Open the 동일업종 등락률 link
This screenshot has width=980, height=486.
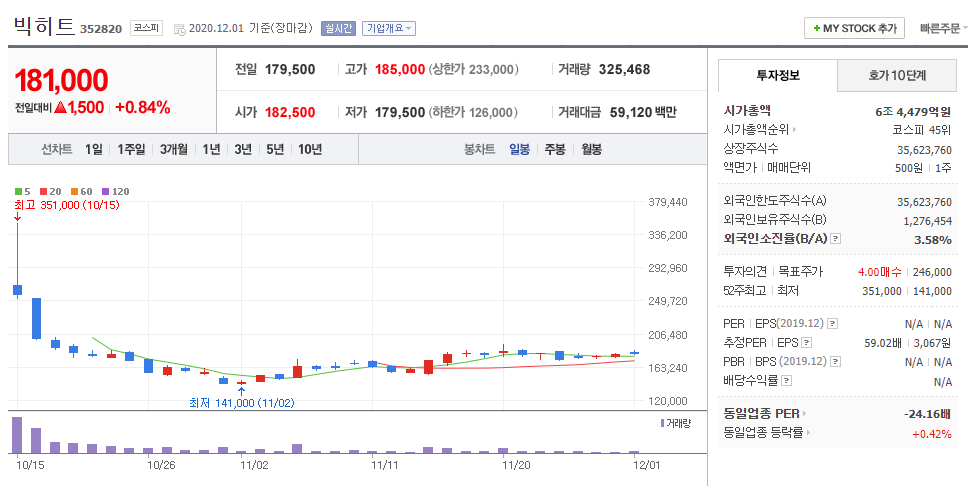pyautogui.click(x=768, y=432)
